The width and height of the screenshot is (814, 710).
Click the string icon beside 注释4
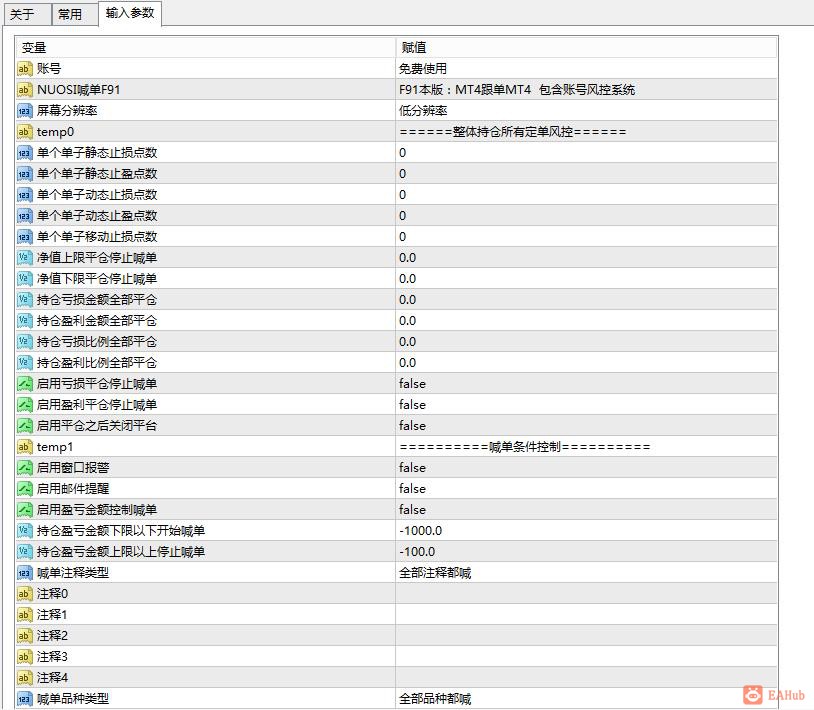click(24, 677)
